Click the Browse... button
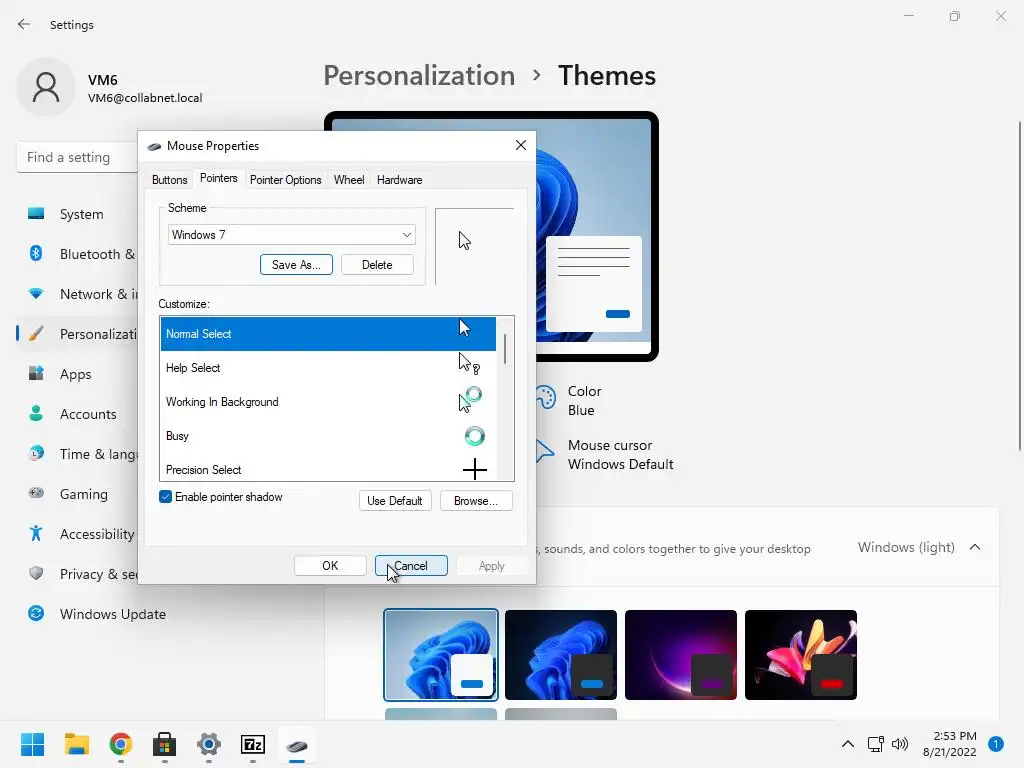 pyautogui.click(x=476, y=501)
